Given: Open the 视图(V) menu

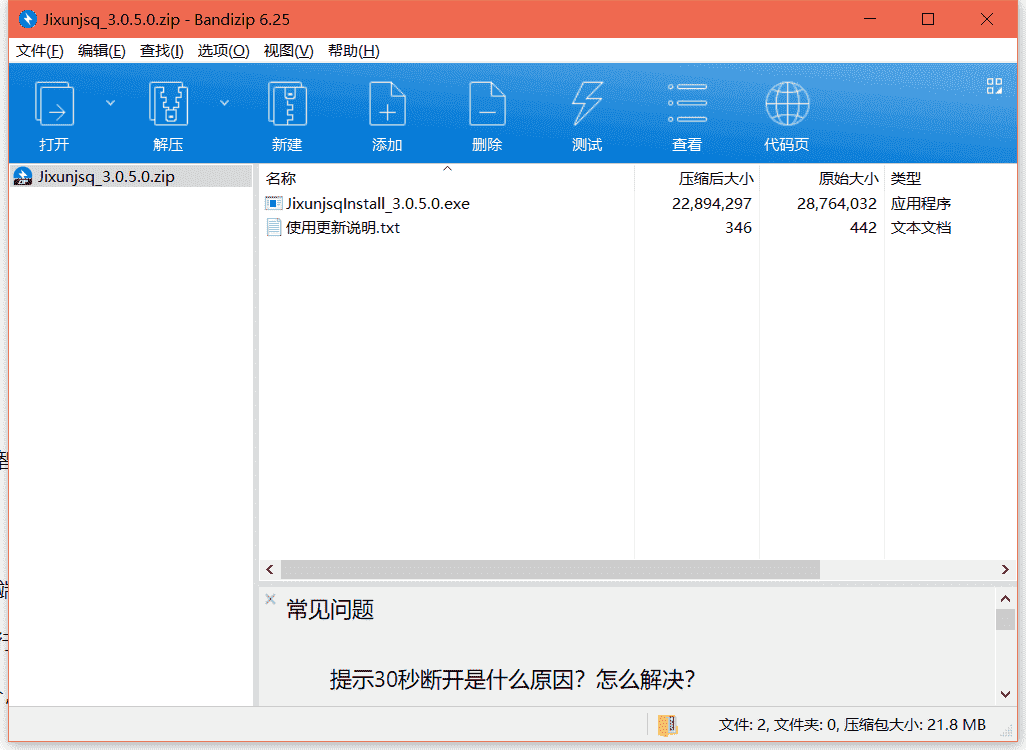Looking at the screenshot, I should [288, 51].
